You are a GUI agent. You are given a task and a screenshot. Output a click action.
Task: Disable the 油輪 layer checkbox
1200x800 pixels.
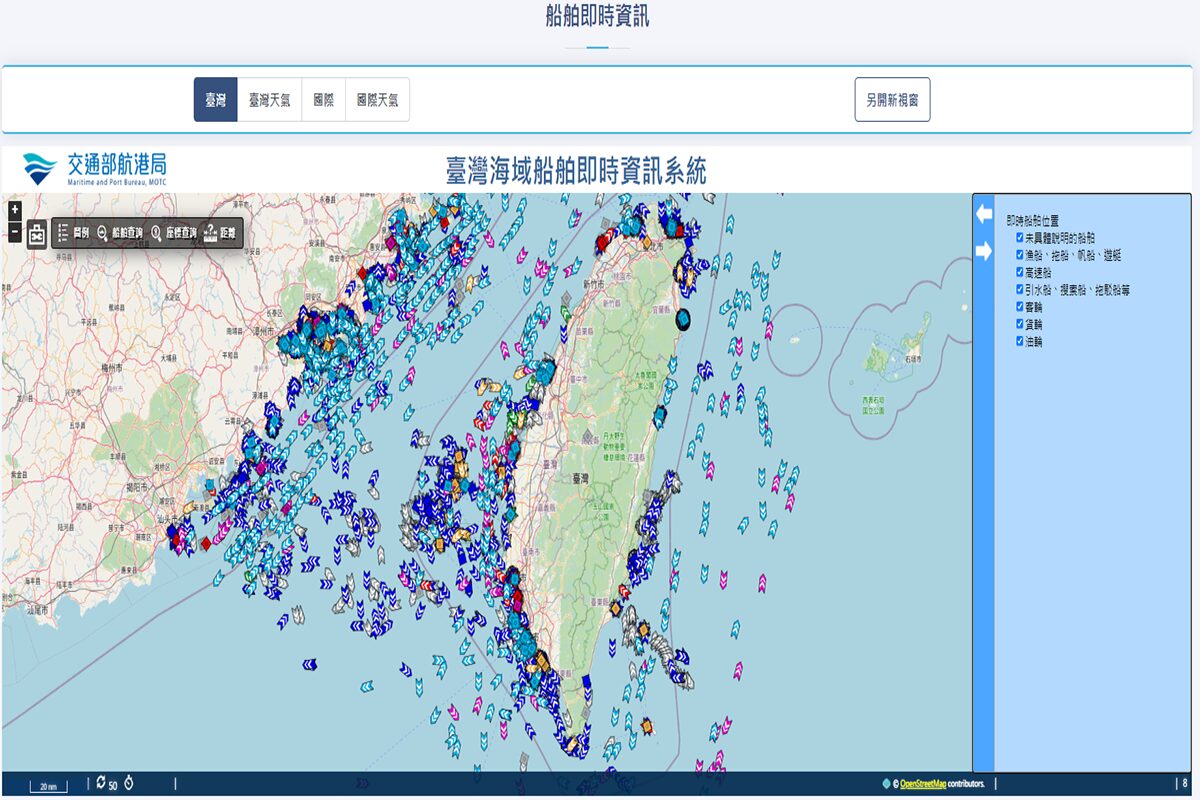click(1020, 341)
